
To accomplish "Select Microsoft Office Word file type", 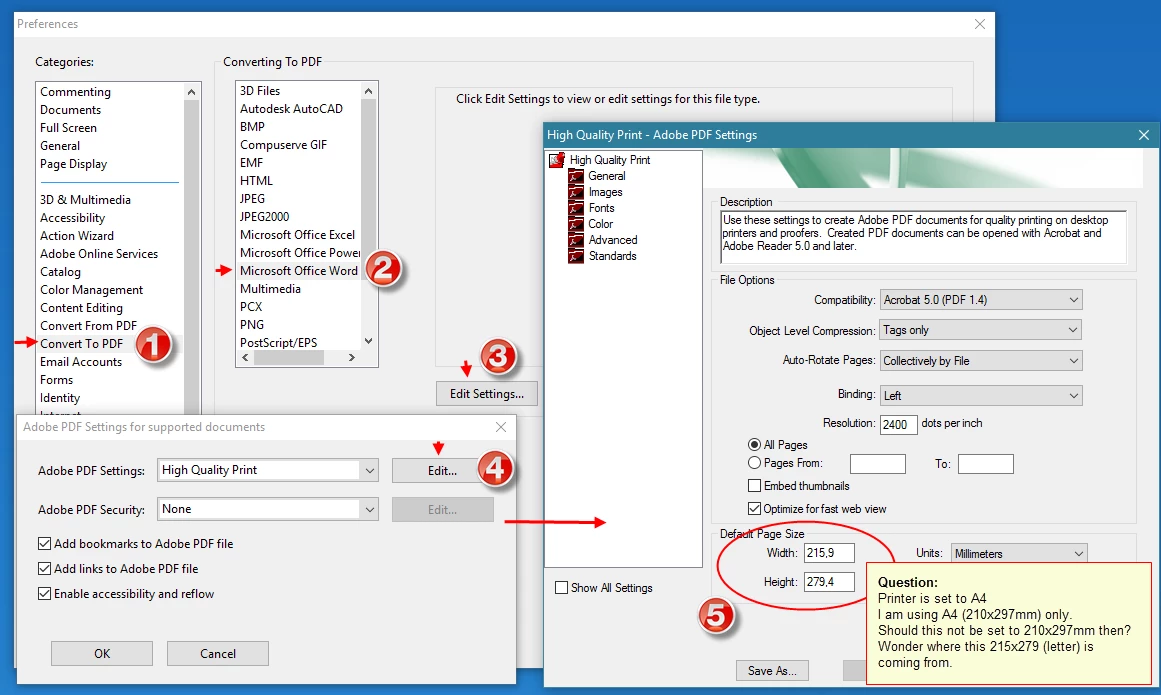I will coord(298,271).
